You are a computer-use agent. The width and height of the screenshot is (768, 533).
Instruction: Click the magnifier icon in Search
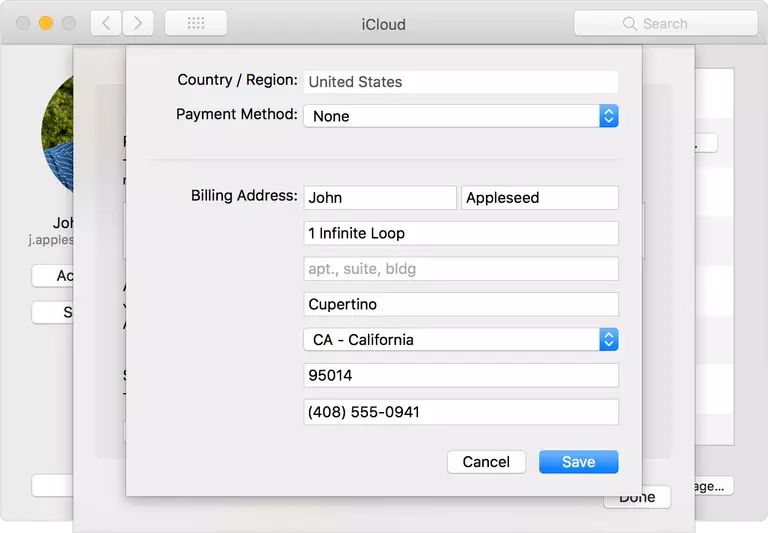pyautogui.click(x=629, y=23)
